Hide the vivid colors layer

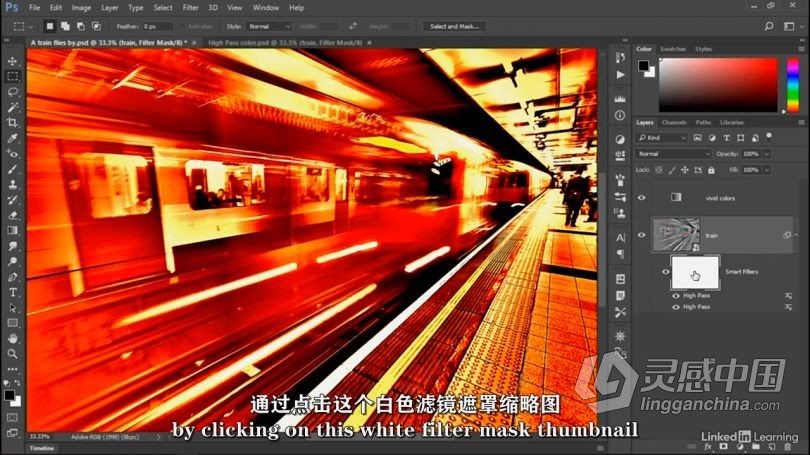(x=642, y=198)
